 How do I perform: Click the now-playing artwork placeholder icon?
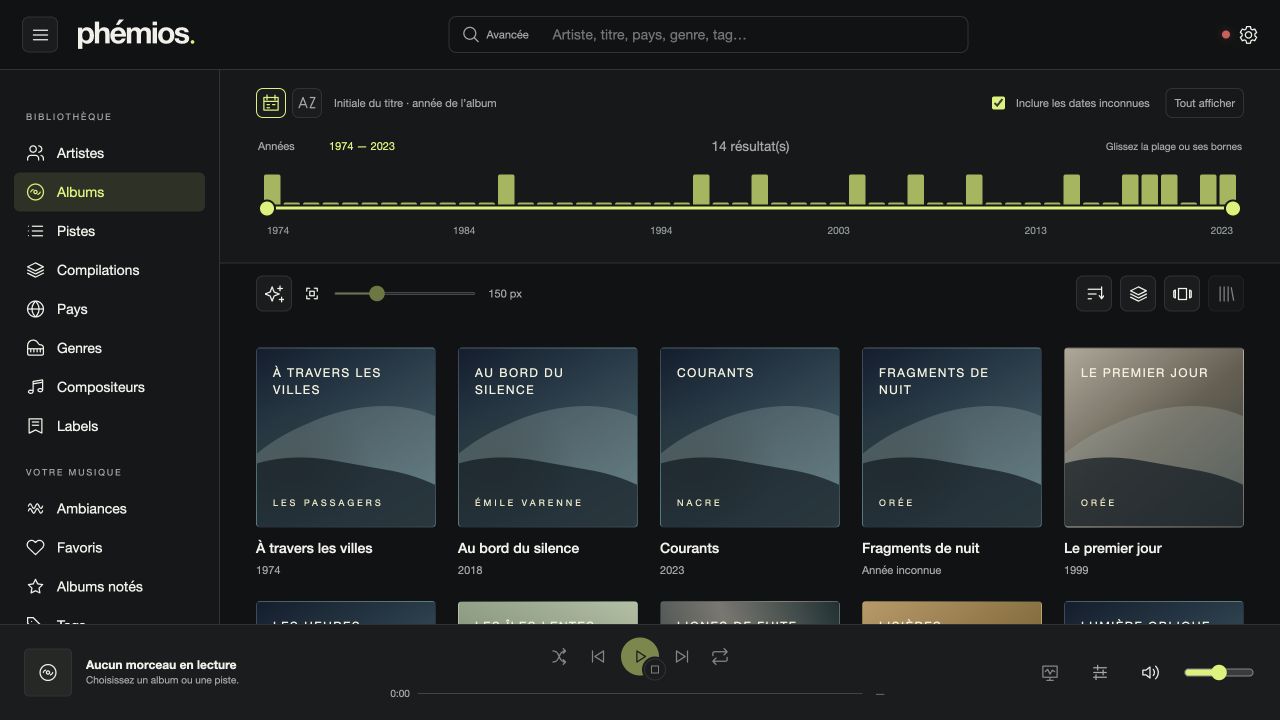48,673
